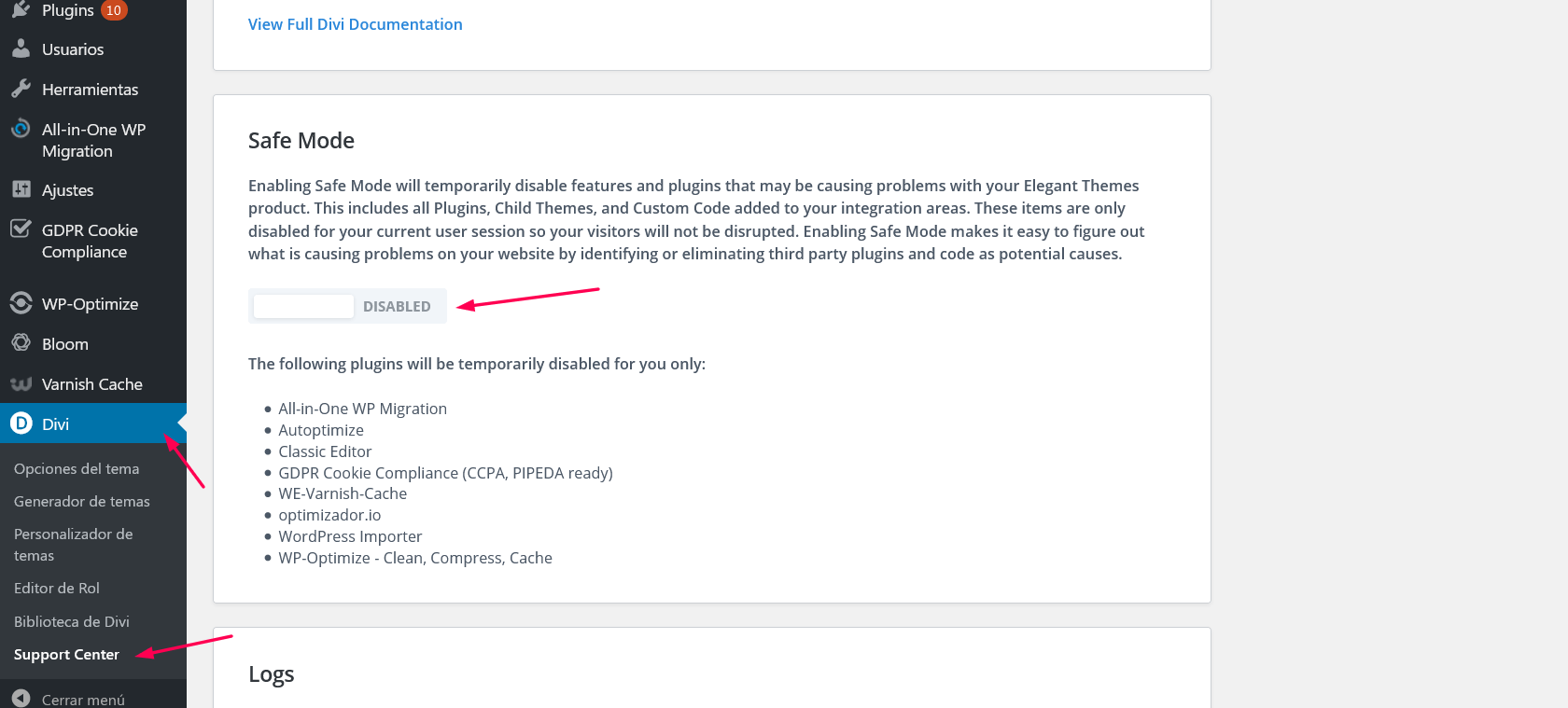
Task: Select Support Center submenu item
Action: point(66,654)
